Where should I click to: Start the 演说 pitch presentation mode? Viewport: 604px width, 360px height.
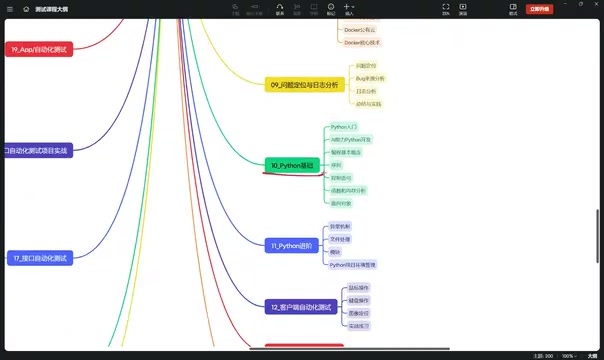coord(463,9)
